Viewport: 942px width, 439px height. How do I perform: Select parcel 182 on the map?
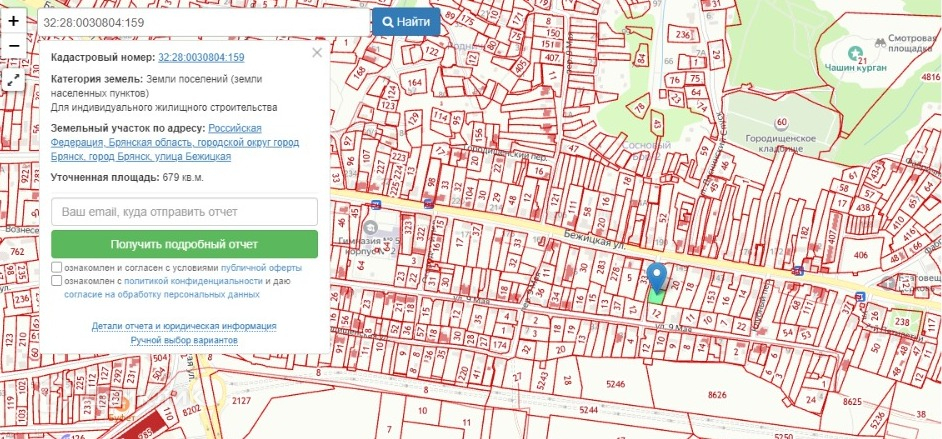(805, 234)
